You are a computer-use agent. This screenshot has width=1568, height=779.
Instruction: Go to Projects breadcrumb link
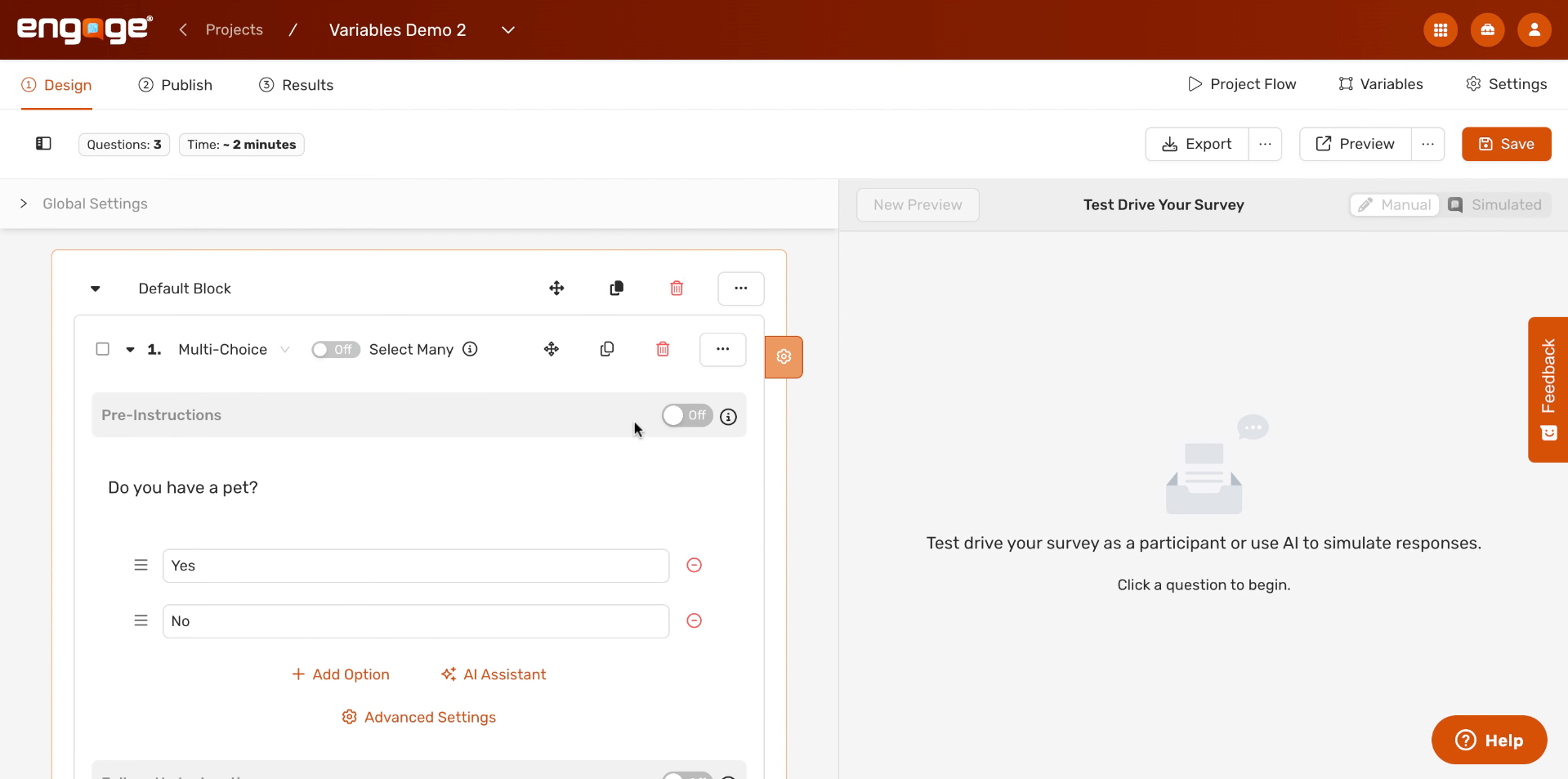pos(235,29)
